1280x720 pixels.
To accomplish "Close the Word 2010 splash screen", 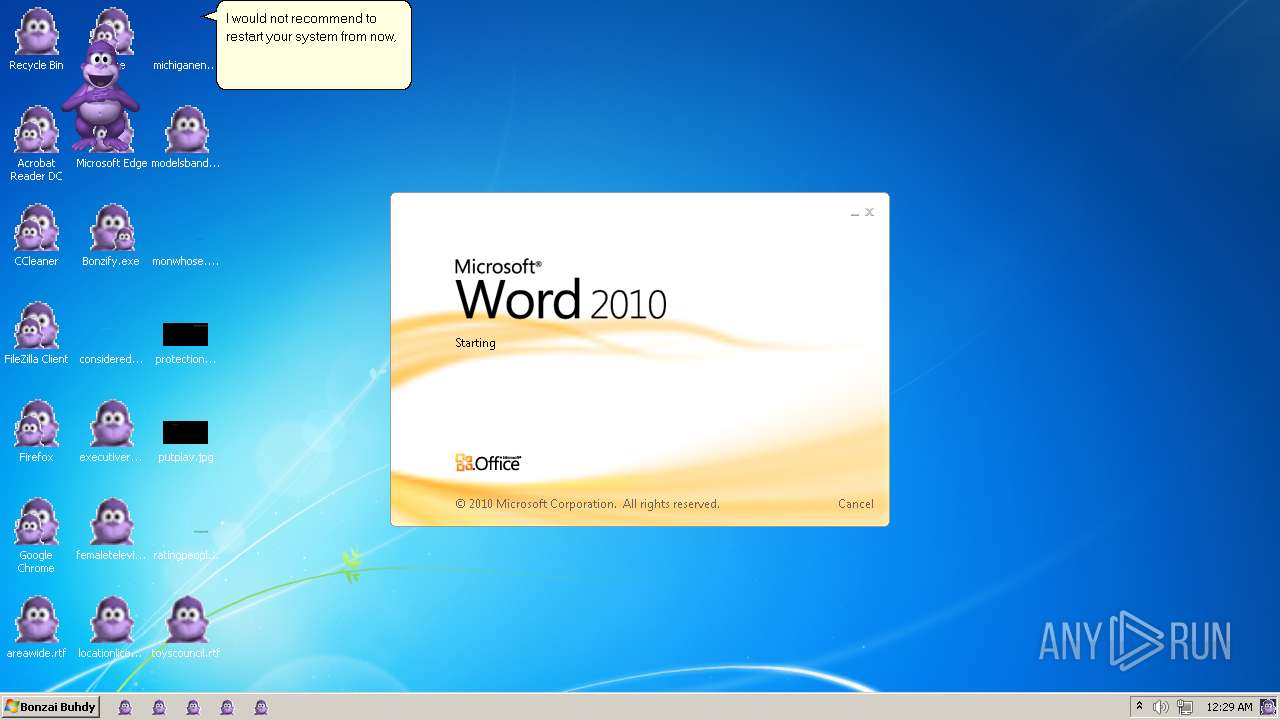I will click(870, 212).
